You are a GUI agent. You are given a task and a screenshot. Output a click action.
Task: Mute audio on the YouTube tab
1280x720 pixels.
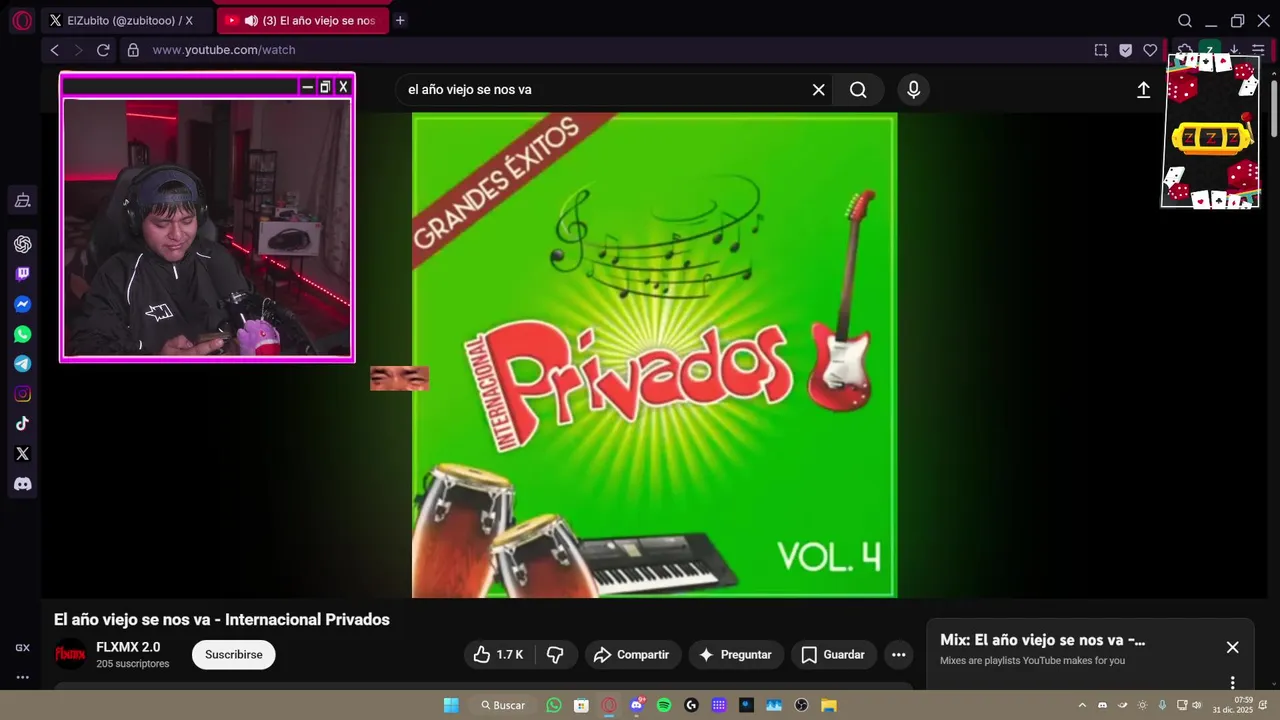[251, 20]
